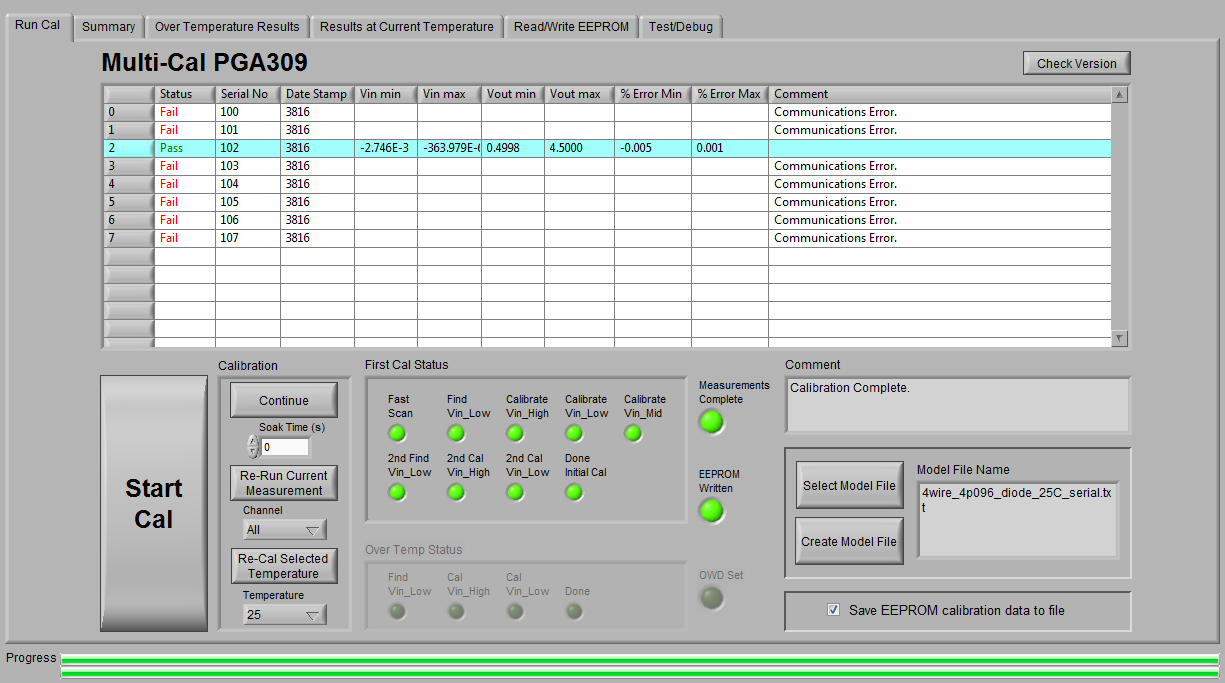Click the Over Temp Done LED
Viewport: 1225px width, 683px height.
point(574,611)
